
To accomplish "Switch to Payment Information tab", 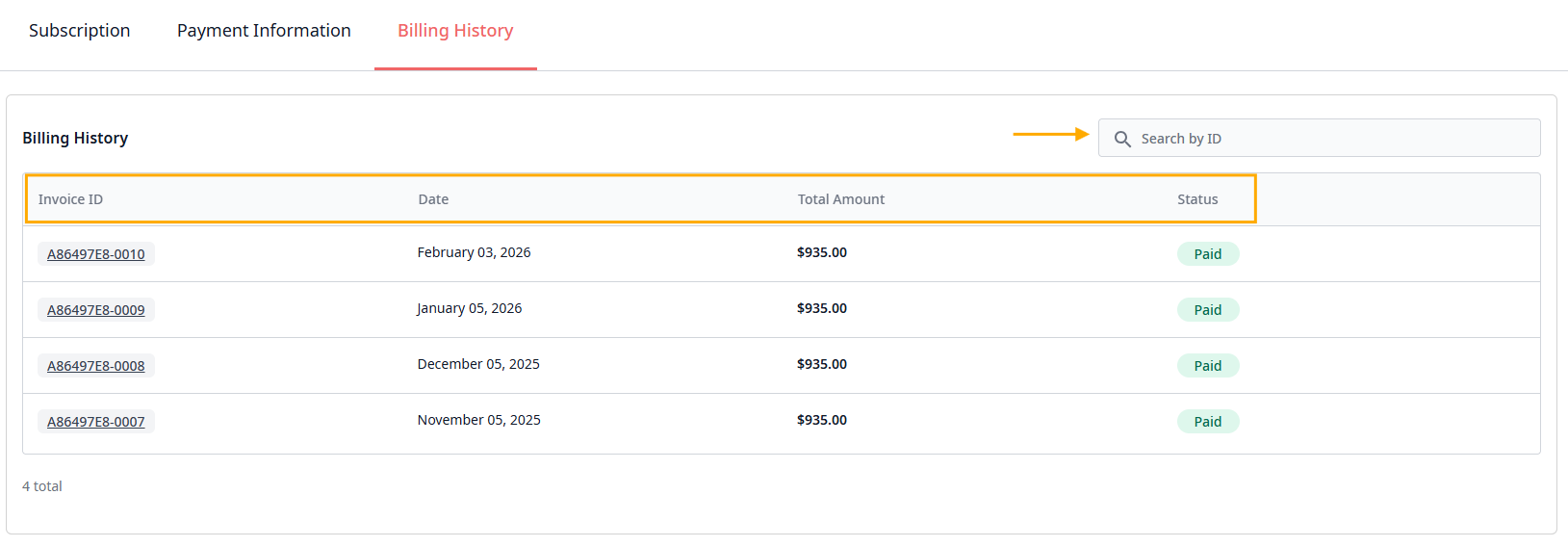I will pos(264,31).
